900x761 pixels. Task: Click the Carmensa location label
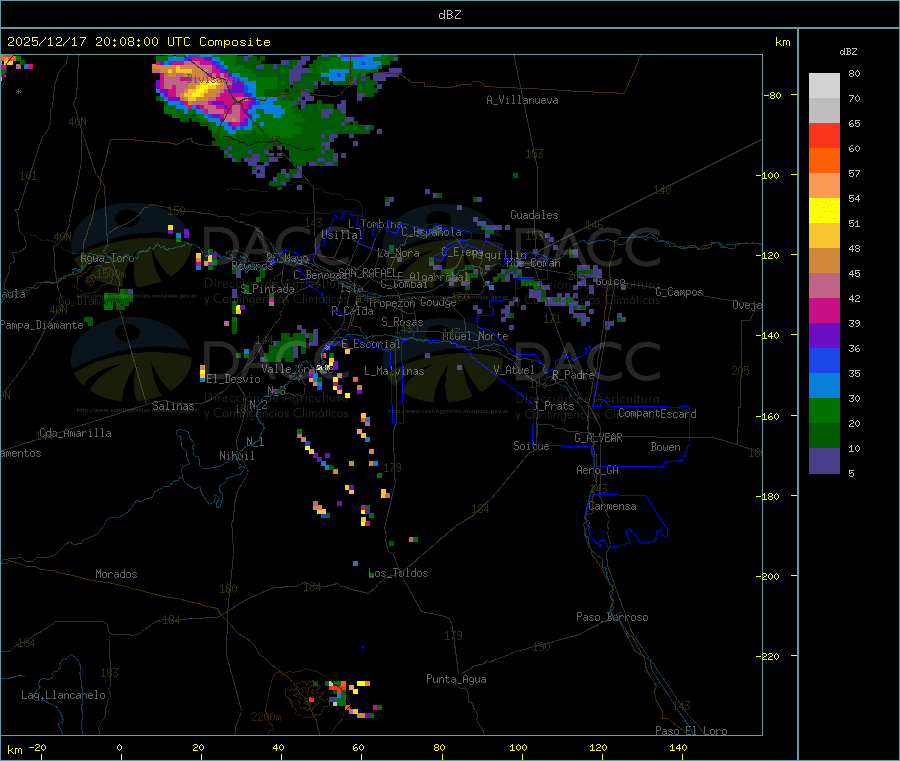pyautogui.click(x=612, y=506)
